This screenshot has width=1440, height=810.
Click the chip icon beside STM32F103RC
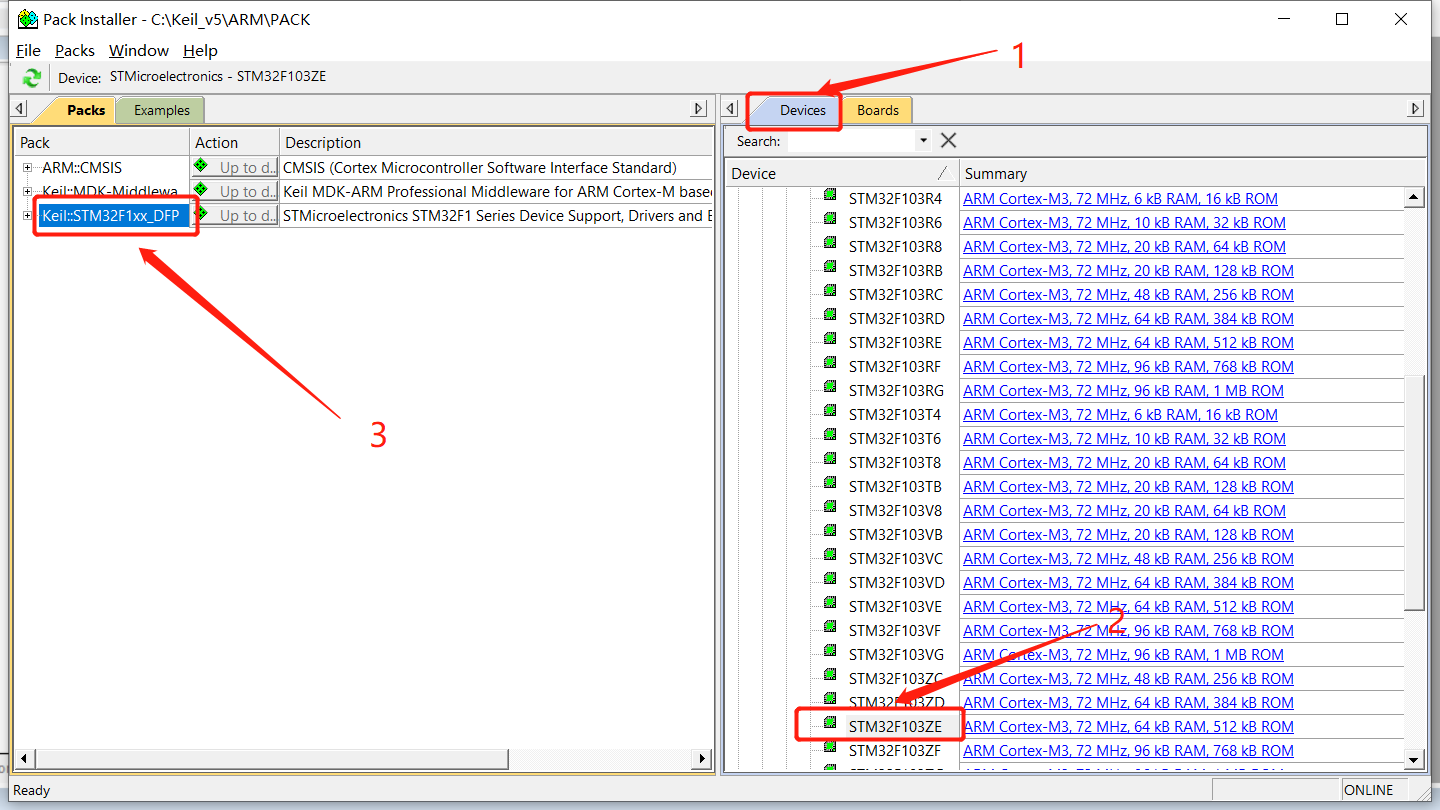point(830,291)
